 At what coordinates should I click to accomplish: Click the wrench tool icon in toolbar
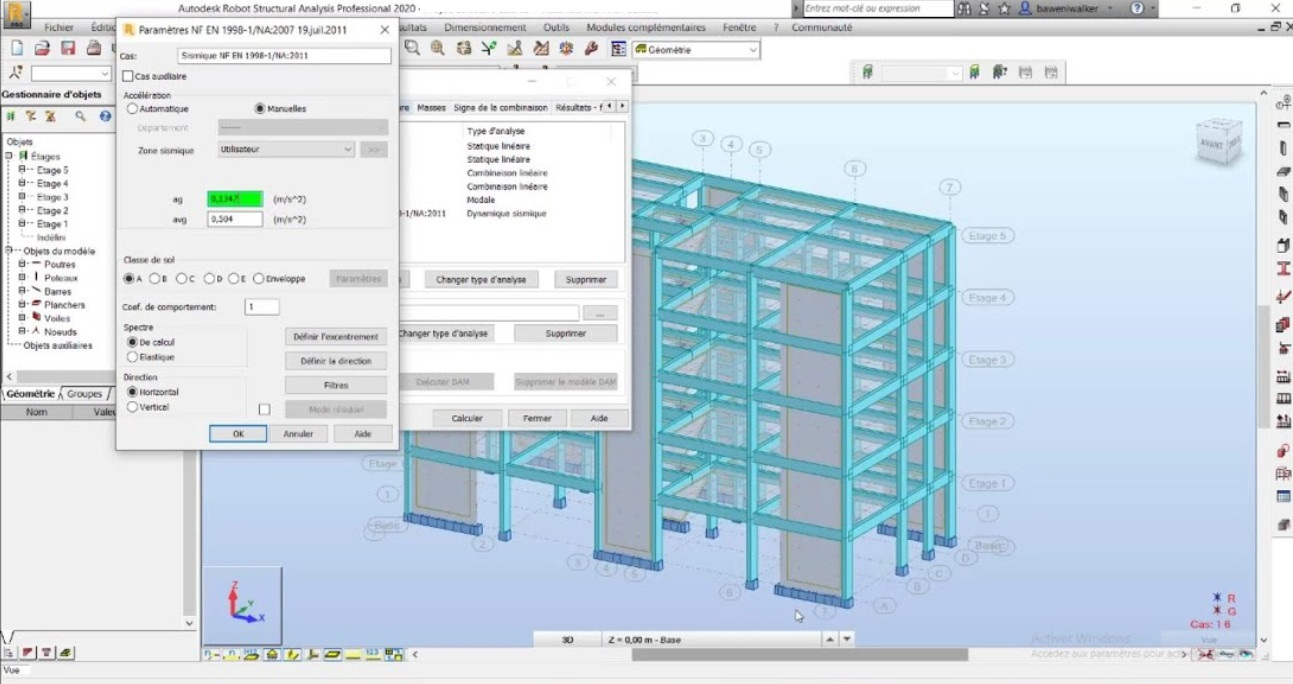[x=591, y=48]
